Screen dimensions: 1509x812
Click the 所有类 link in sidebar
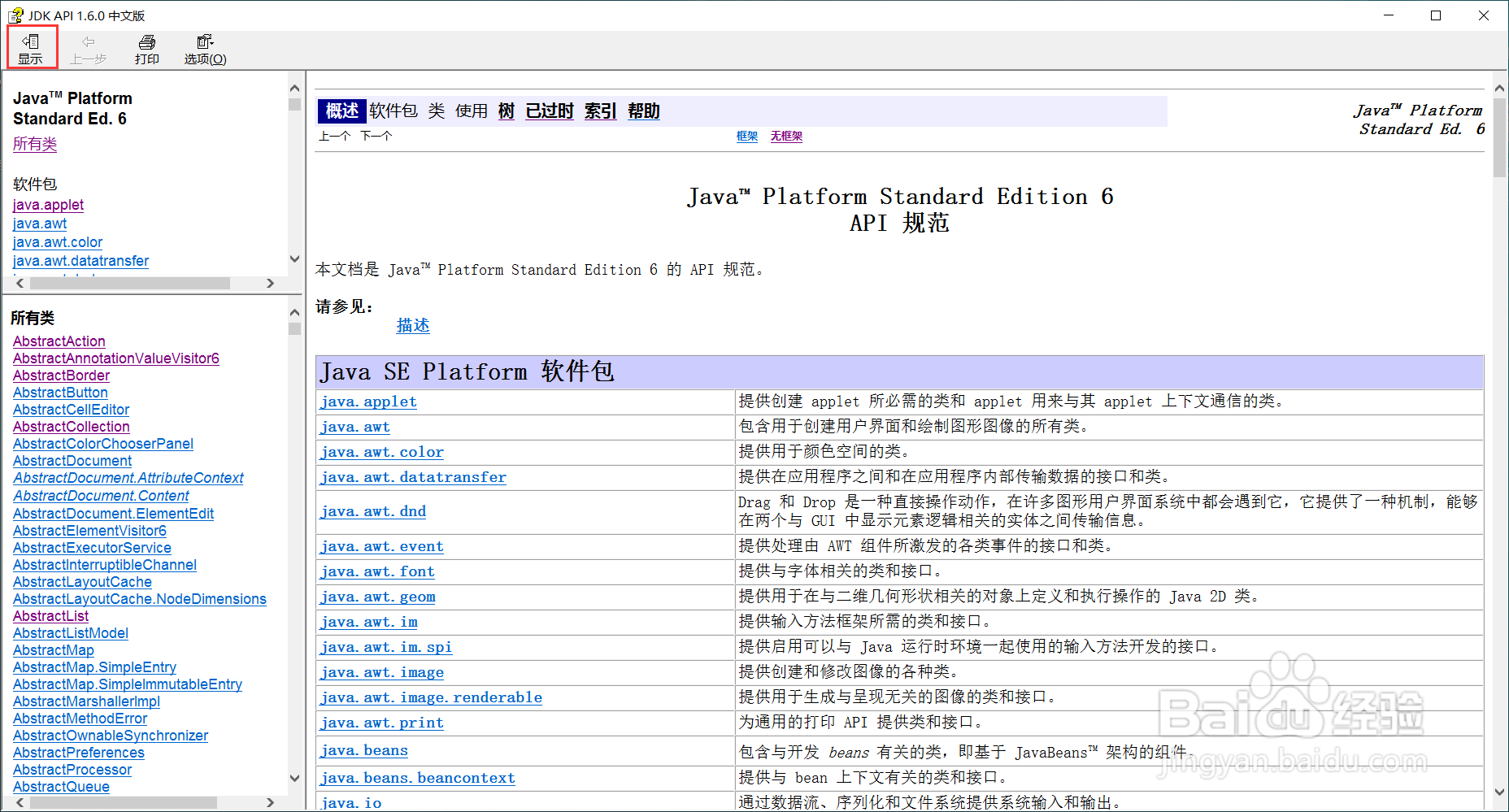click(x=34, y=143)
